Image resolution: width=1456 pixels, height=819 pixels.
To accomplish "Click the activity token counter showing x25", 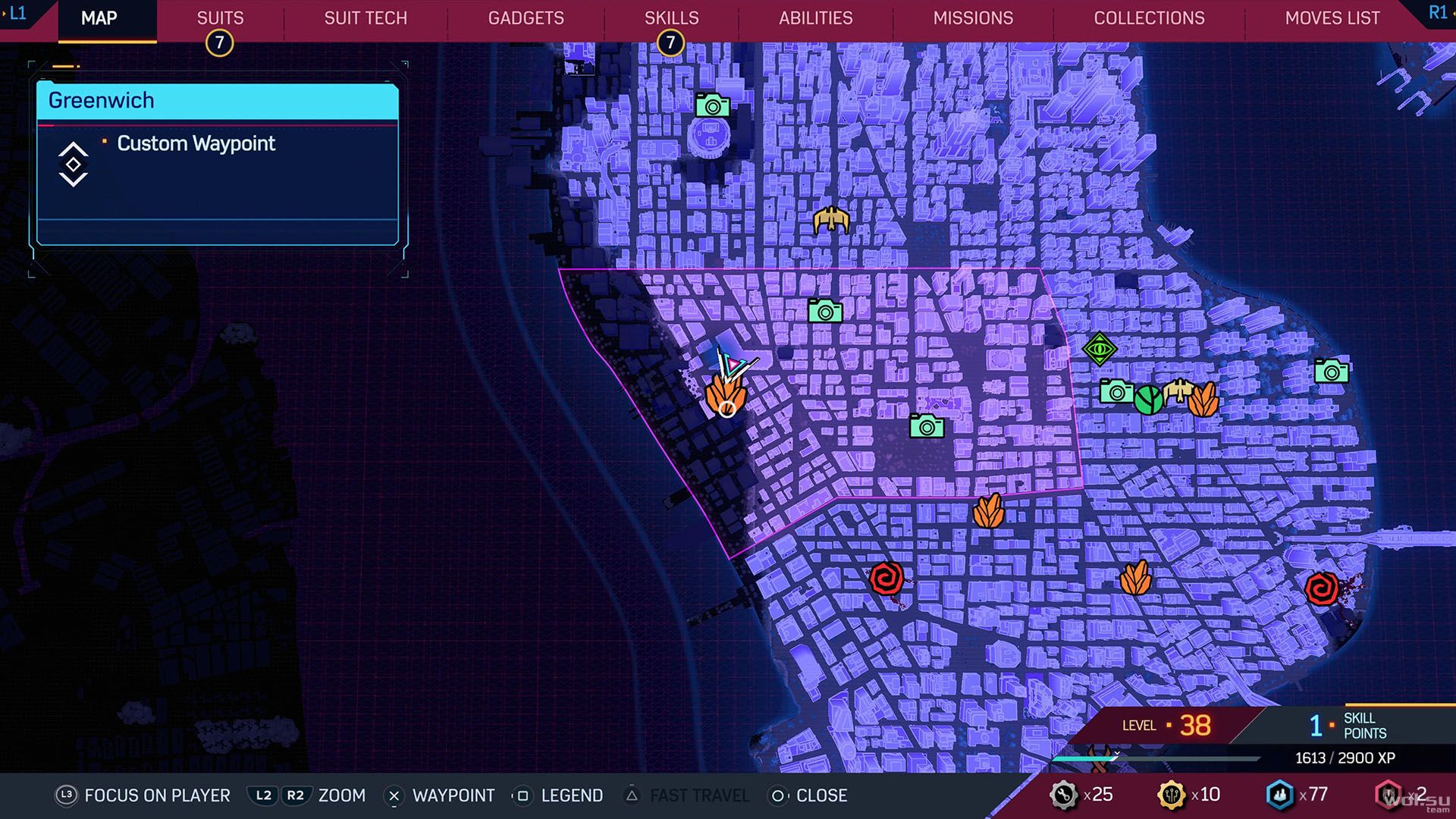I will click(x=1081, y=795).
